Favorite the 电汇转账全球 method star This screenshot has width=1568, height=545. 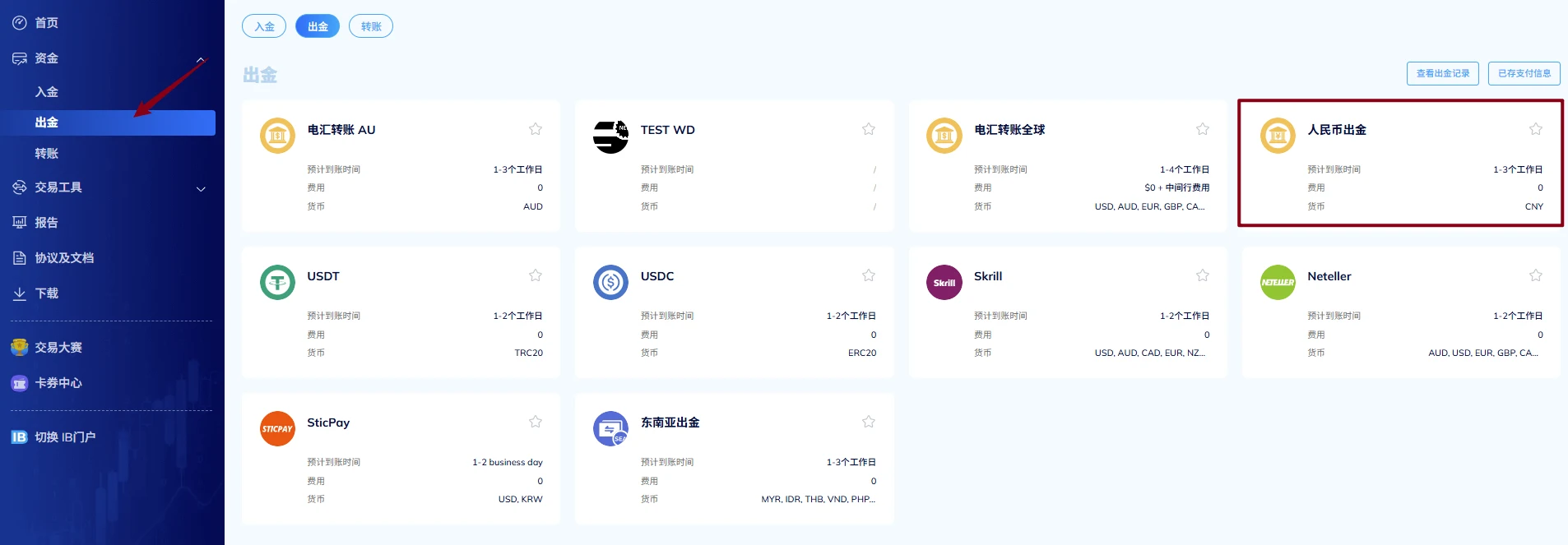point(1203,129)
